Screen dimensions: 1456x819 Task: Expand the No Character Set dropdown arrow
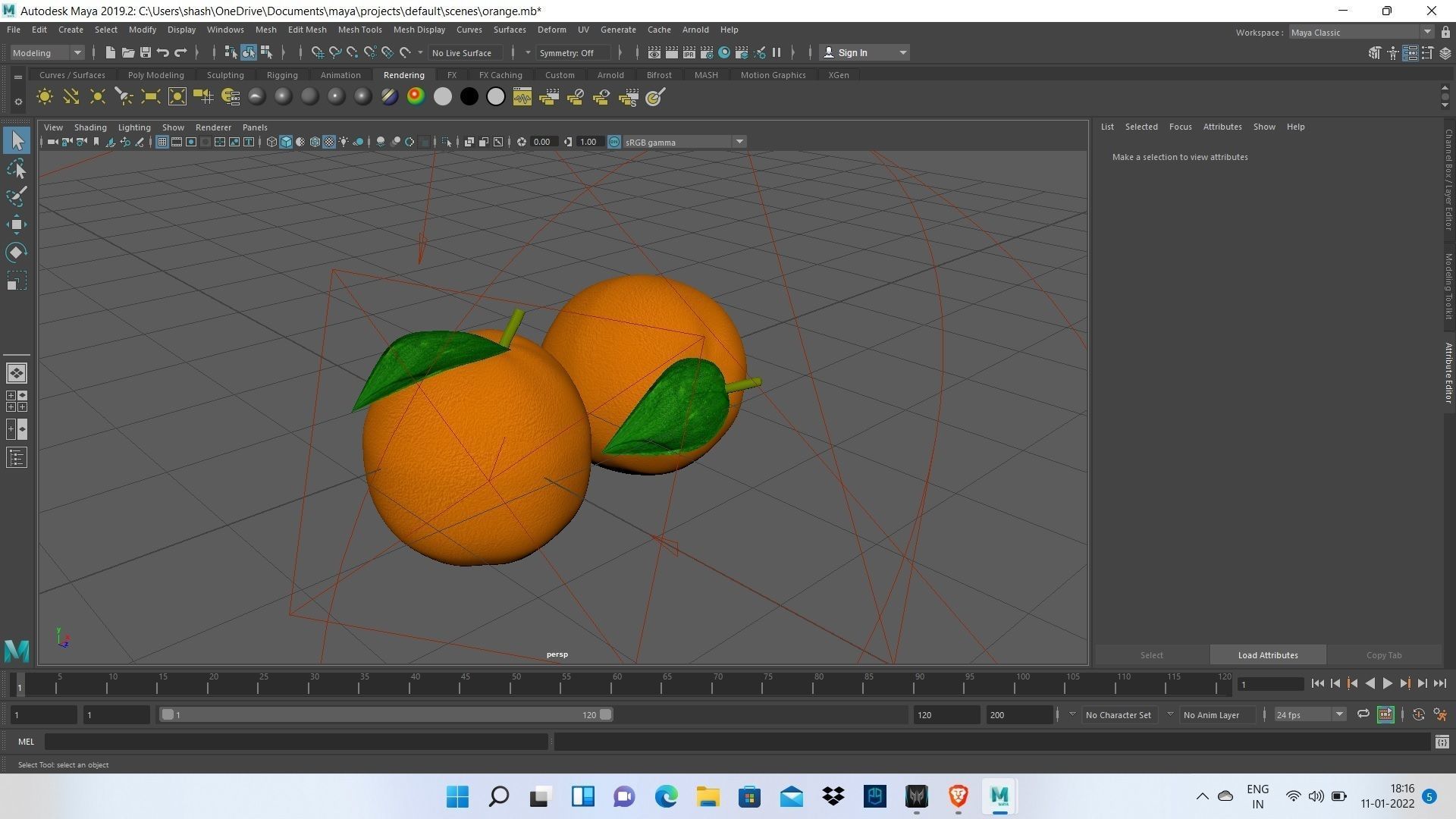(1072, 714)
